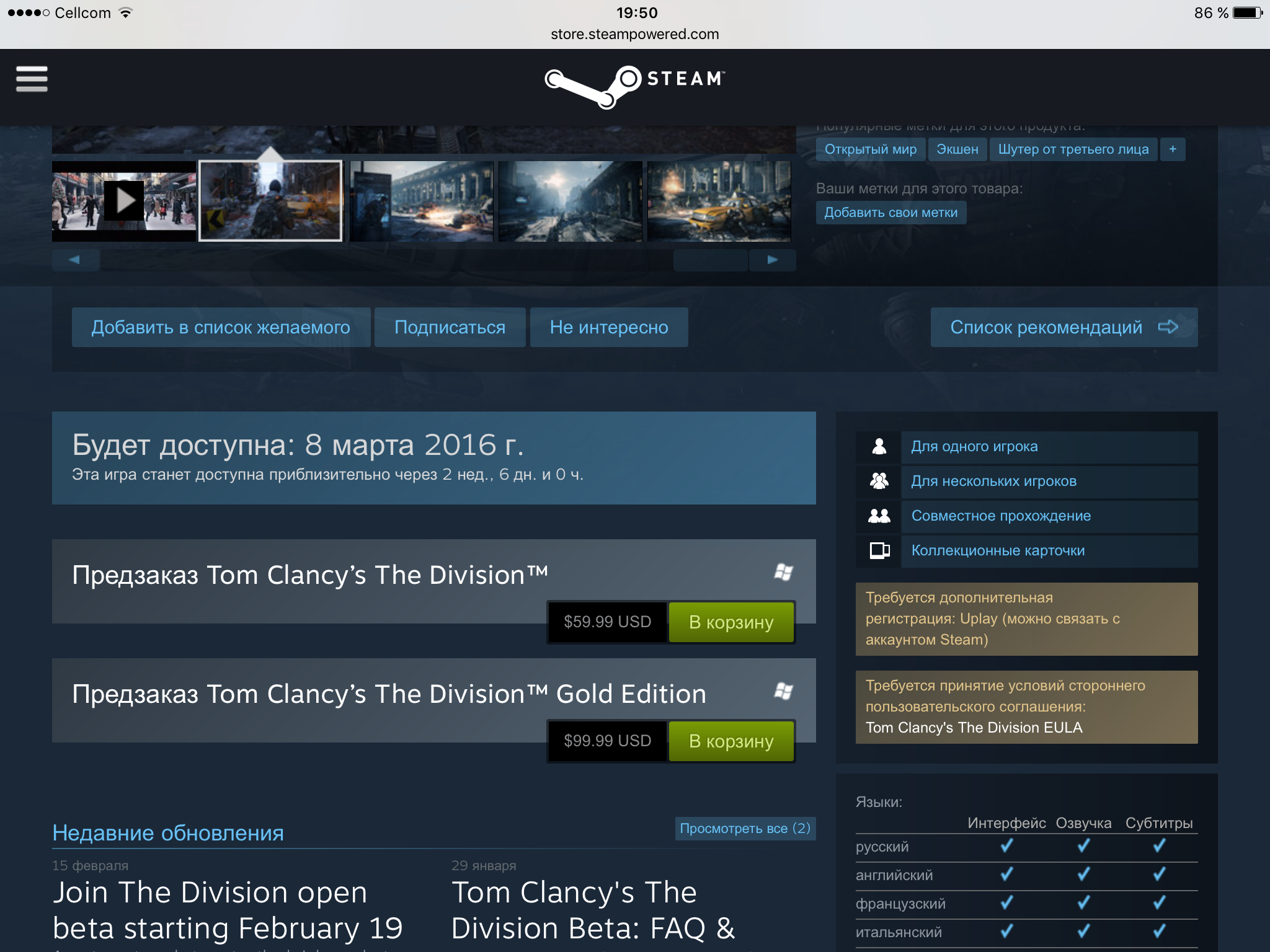The height and width of the screenshot is (952, 1270).
Task: Click the Italian interface checkmark
Action: (1006, 932)
